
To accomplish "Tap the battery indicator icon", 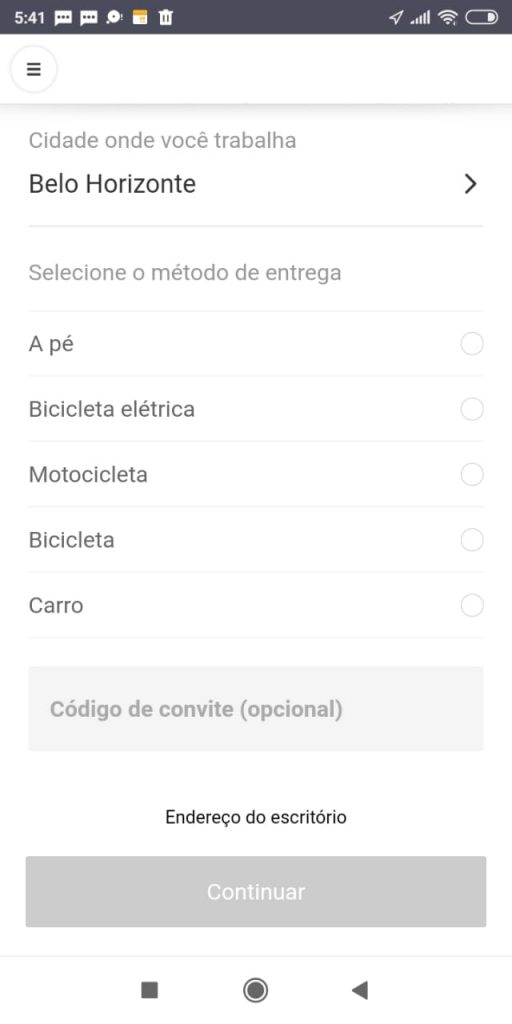I will point(481,18).
